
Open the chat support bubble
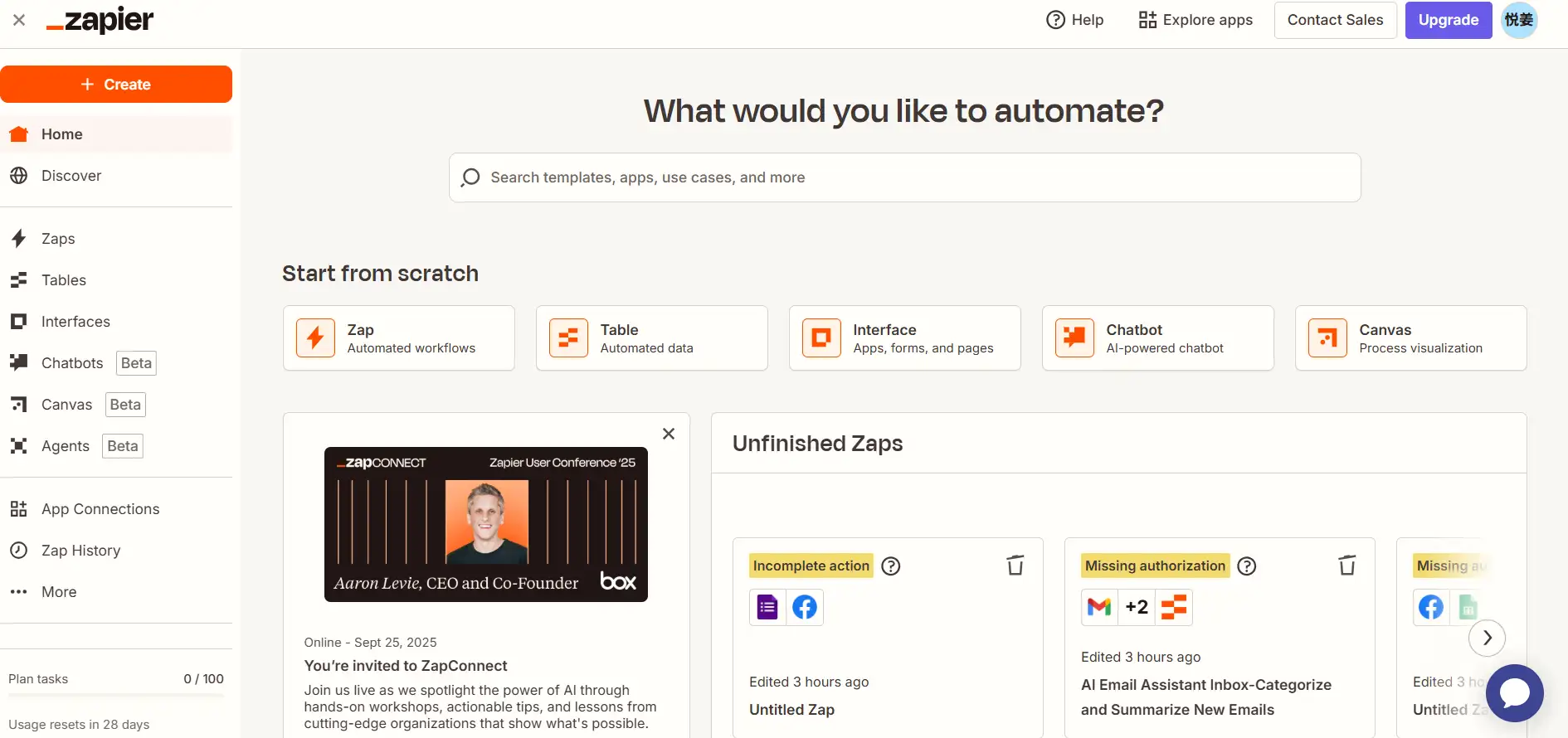[1514, 693]
